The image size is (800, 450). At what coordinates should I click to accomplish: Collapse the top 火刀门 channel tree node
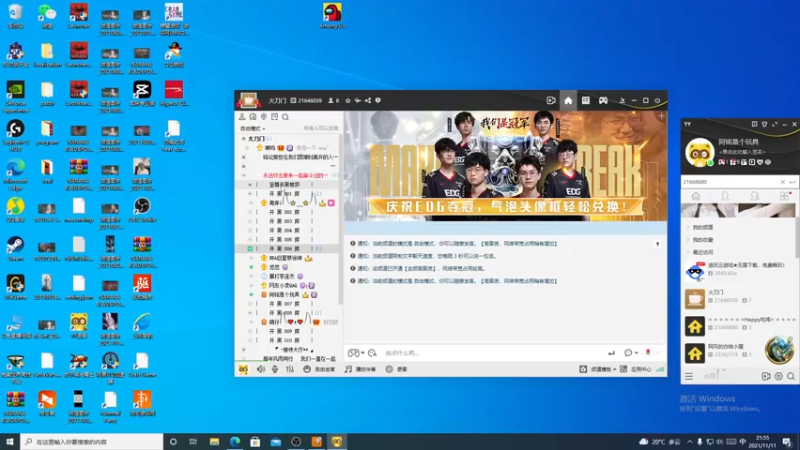pyautogui.click(x=243, y=138)
